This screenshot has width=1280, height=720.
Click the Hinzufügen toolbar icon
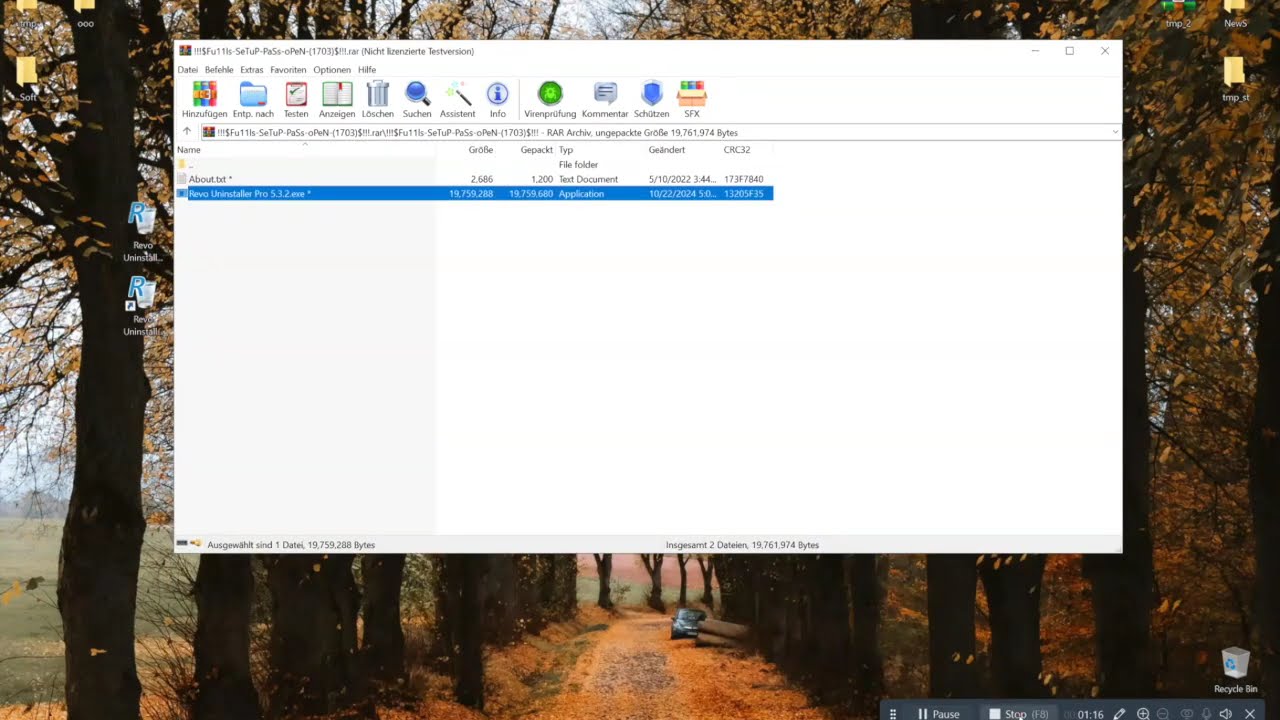click(204, 94)
